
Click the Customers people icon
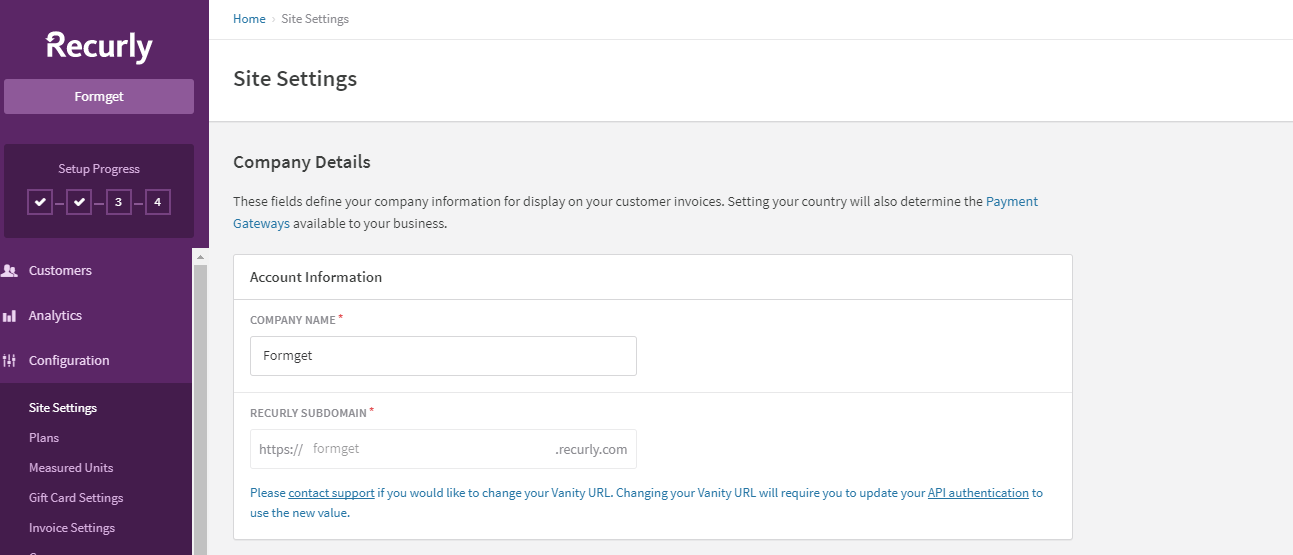(10, 271)
